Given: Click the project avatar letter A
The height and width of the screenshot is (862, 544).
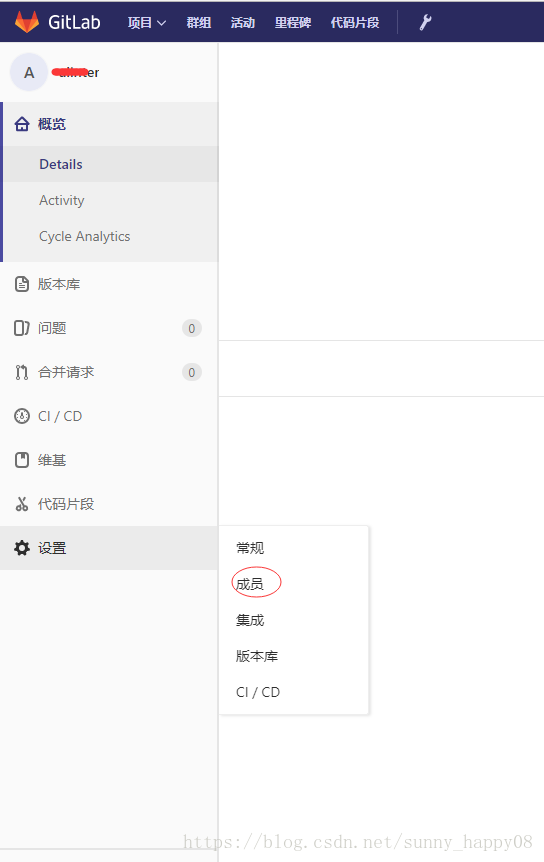Looking at the screenshot, I should point(29,73).
